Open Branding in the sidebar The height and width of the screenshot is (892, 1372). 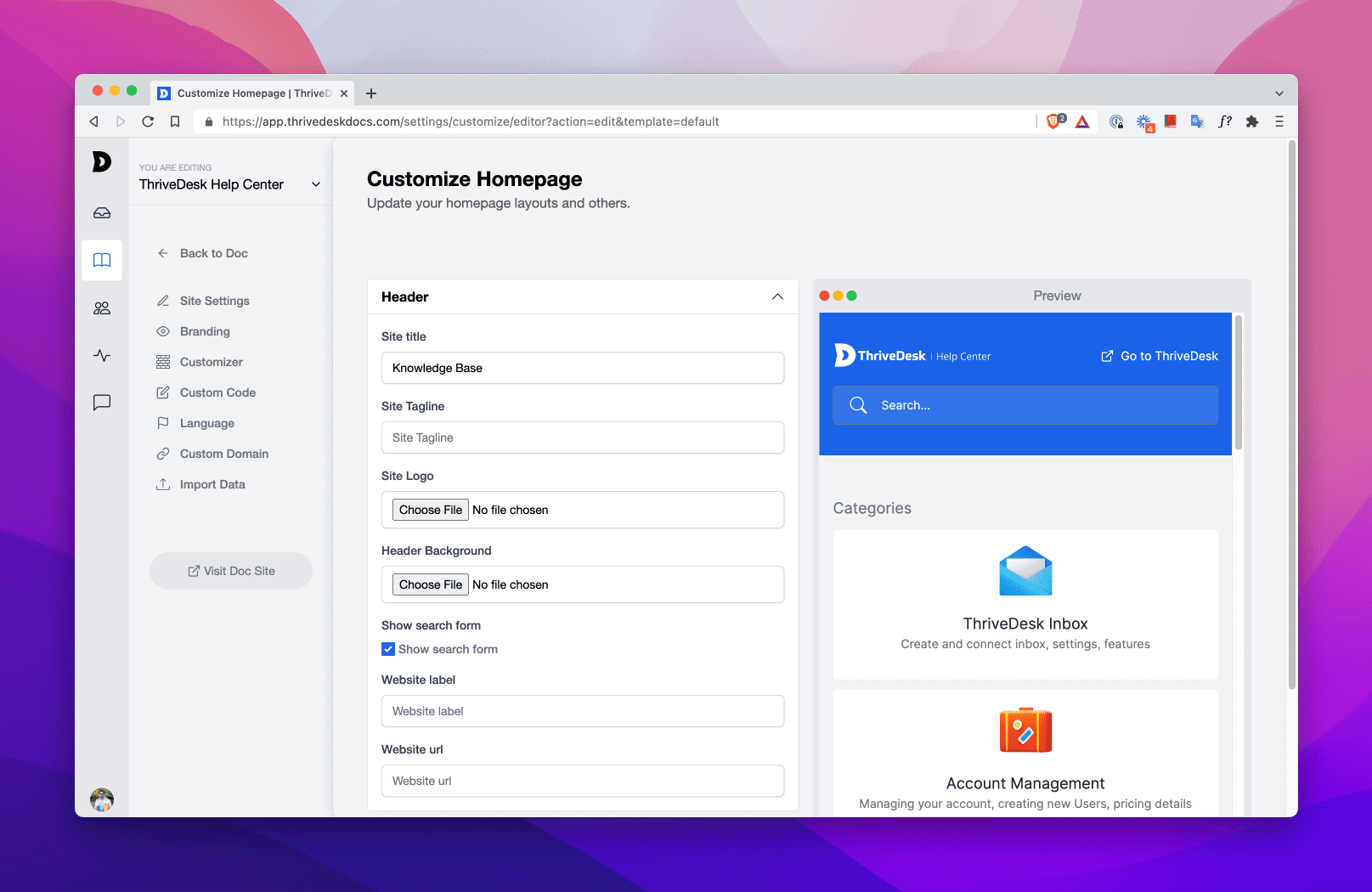[x=205, y=331]
